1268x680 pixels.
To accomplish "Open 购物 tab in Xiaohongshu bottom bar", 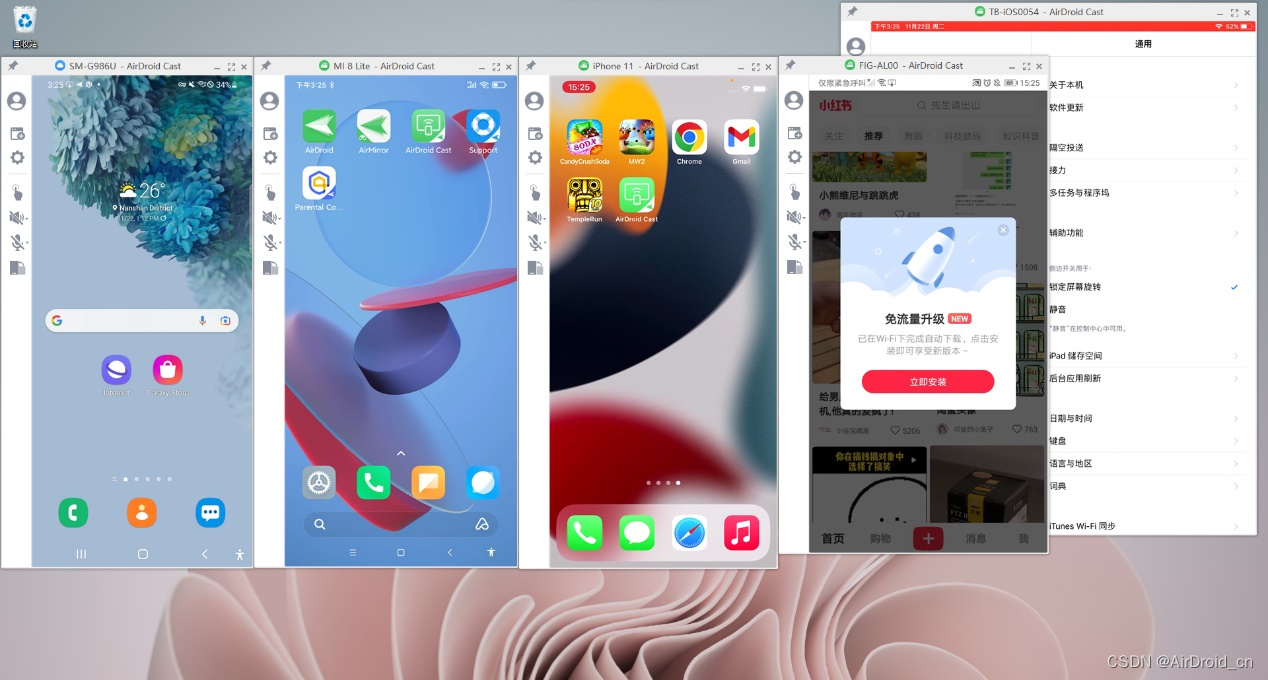I will (880, 539).
